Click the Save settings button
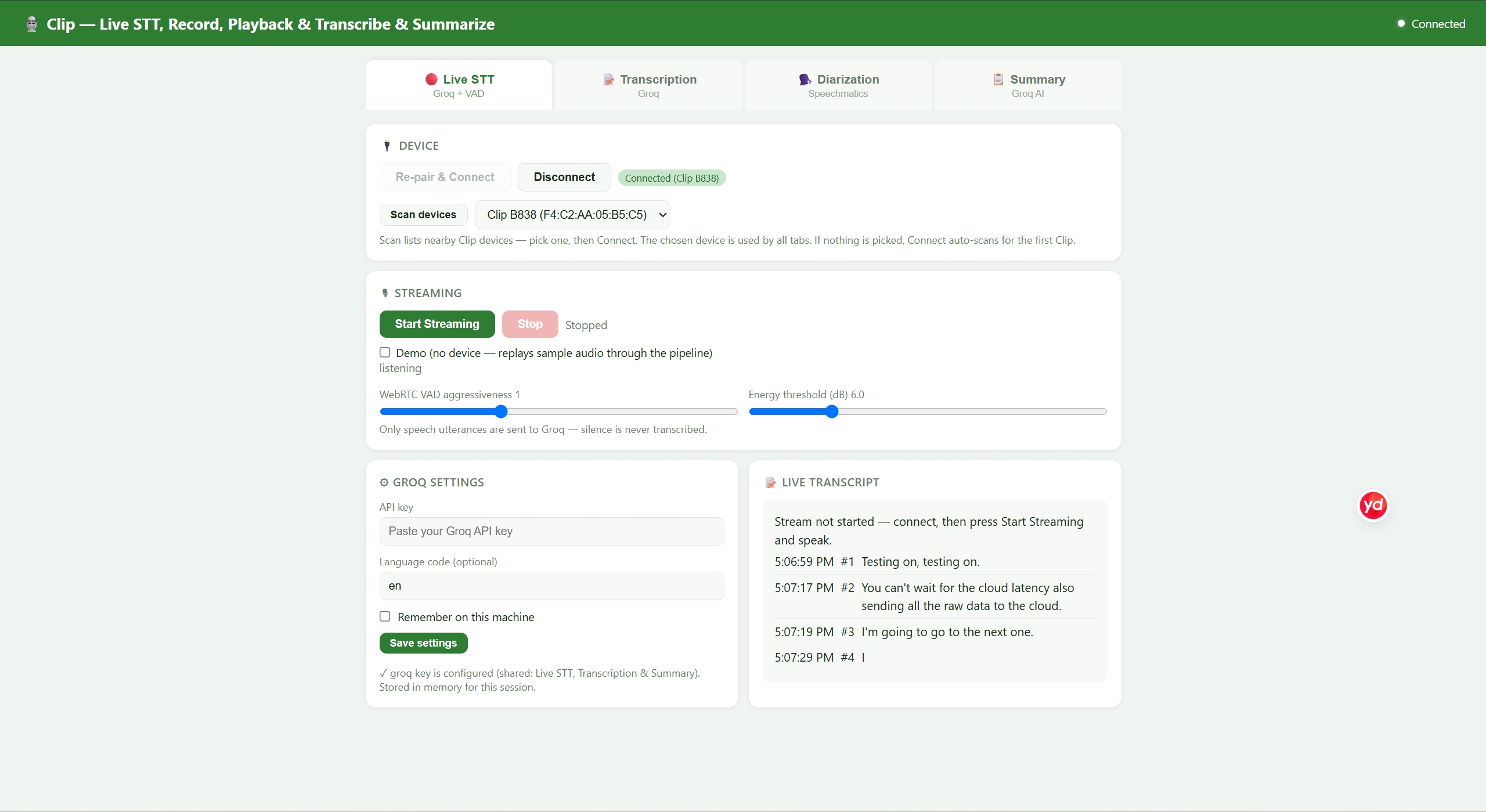This screenshot has height=812, width=1486. (x=423, y=643)
